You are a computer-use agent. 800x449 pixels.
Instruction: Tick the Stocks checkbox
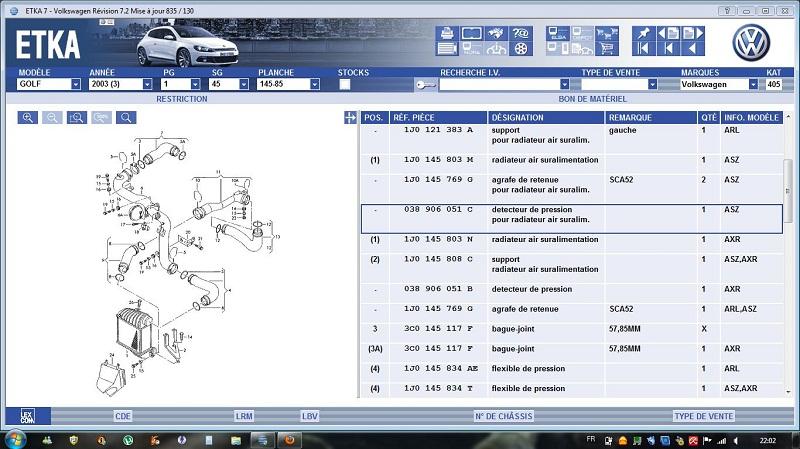tap(345, 84)
